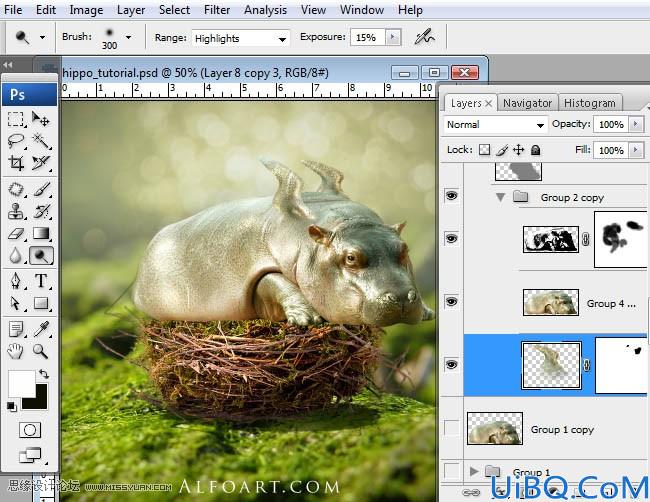Select the Crop tool
The width and height of the screenshot is (650, 502).
16,163
